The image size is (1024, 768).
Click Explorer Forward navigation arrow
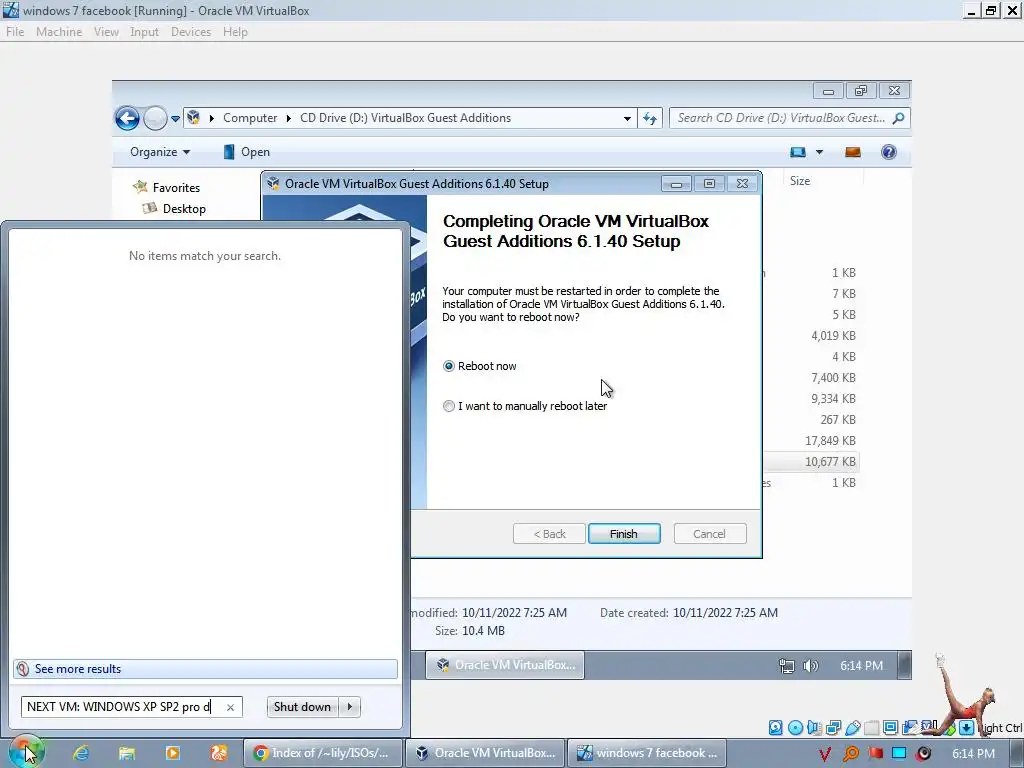click(155, 118)
